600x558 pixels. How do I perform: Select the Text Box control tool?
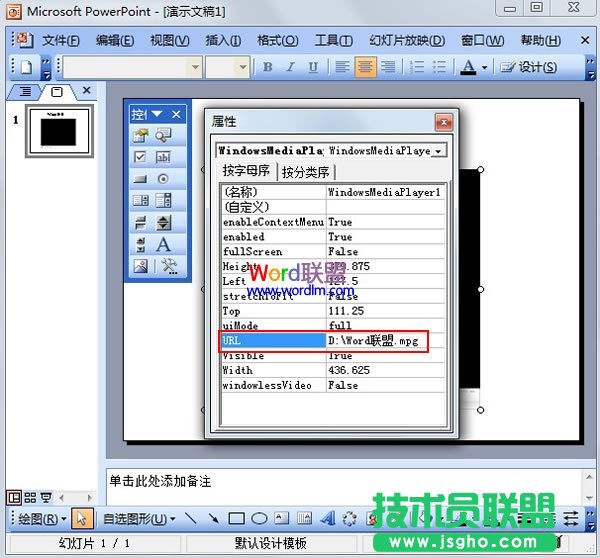(x=163, y=157)
